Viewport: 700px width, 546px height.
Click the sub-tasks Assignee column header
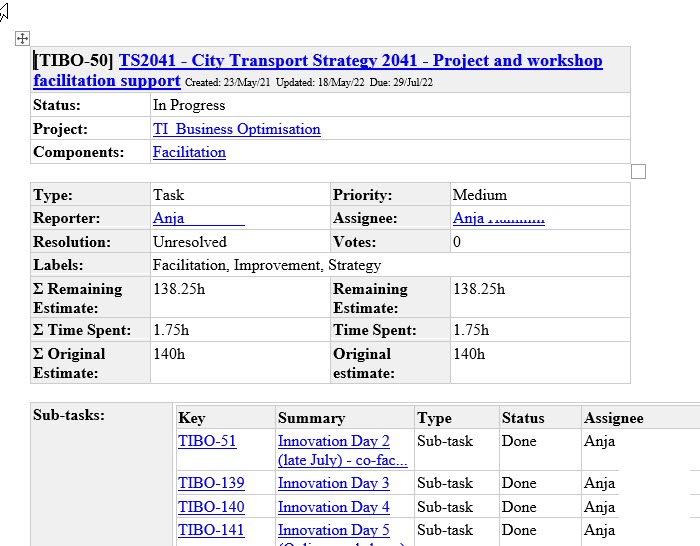click(614, 418)
